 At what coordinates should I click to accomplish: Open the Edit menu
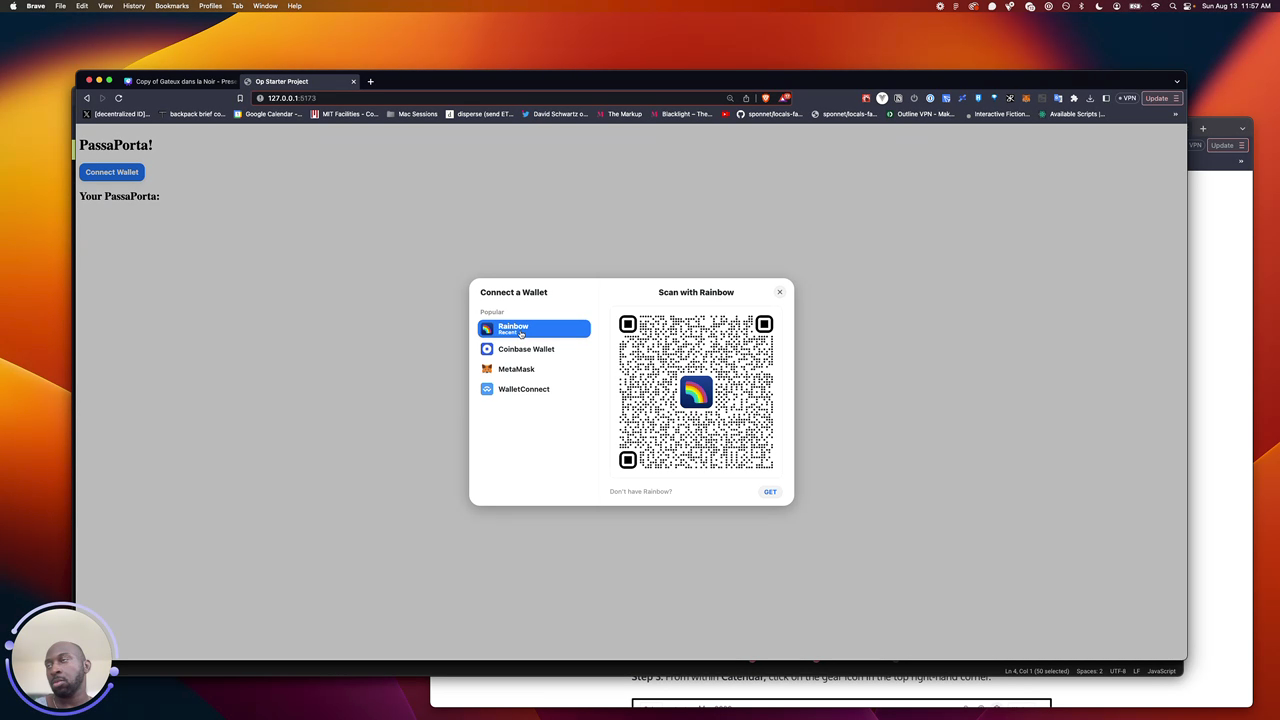tap(82, 6)
